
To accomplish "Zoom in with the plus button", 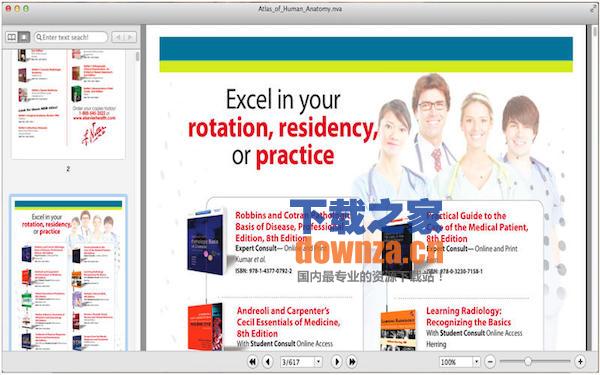I will point(580,362).
